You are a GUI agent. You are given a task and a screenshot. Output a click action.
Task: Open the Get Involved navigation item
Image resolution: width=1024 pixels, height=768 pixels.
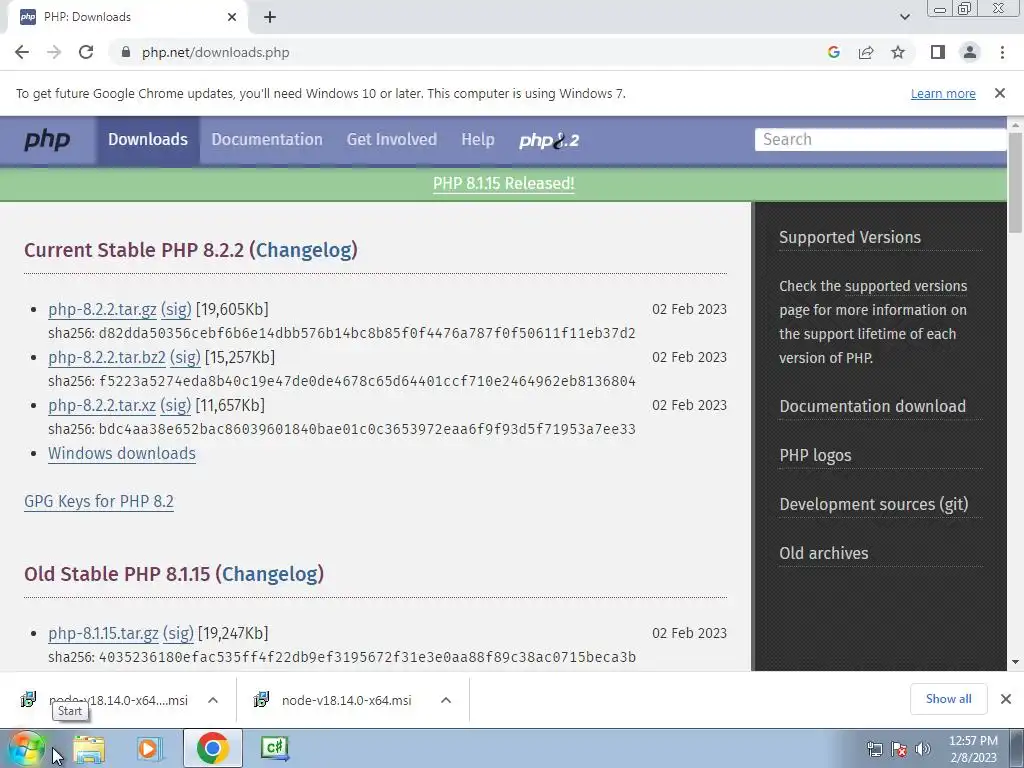click(392, 140)
